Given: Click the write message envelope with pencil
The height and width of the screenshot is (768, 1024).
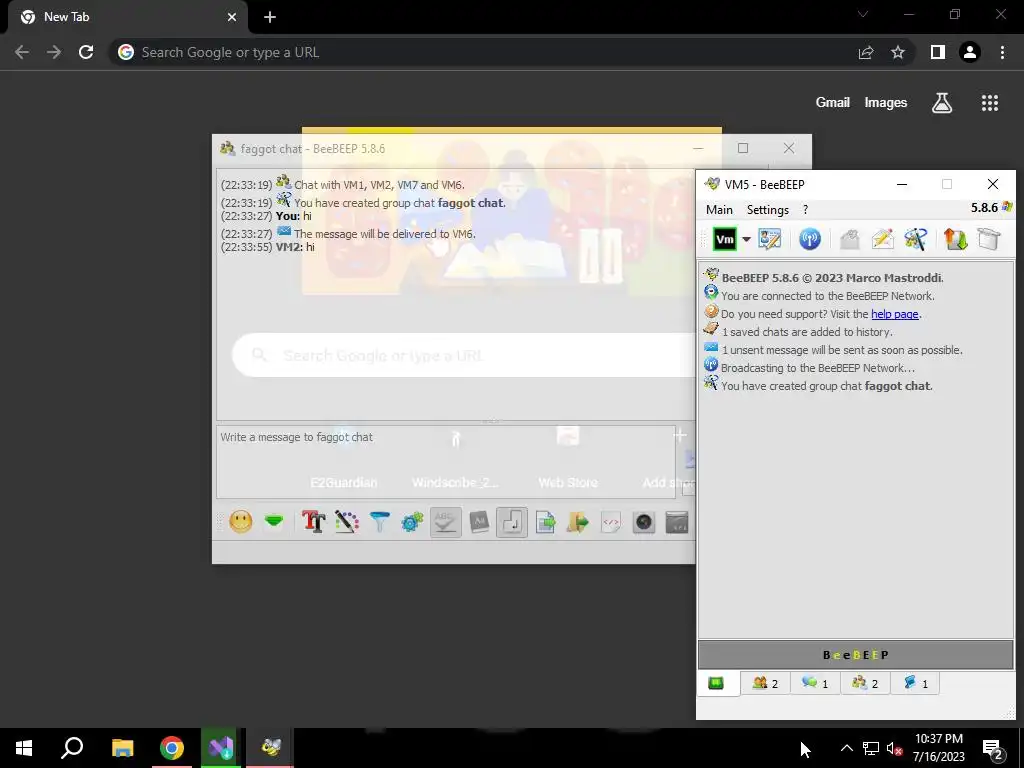Looking at the screenshot, I should 882,239.
